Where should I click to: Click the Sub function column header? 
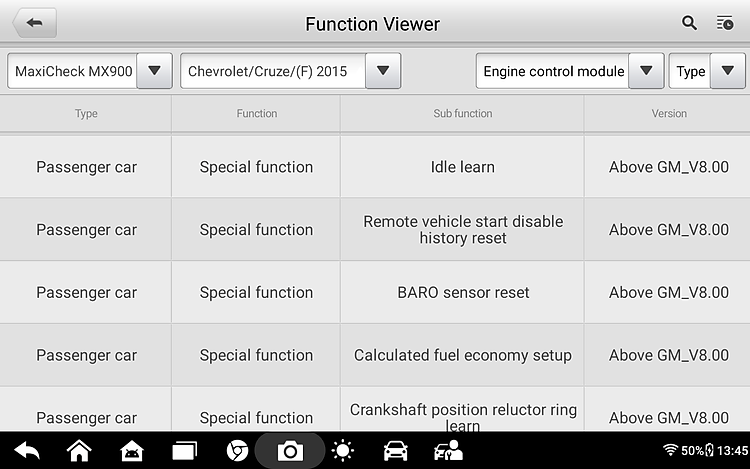[463, 113]
